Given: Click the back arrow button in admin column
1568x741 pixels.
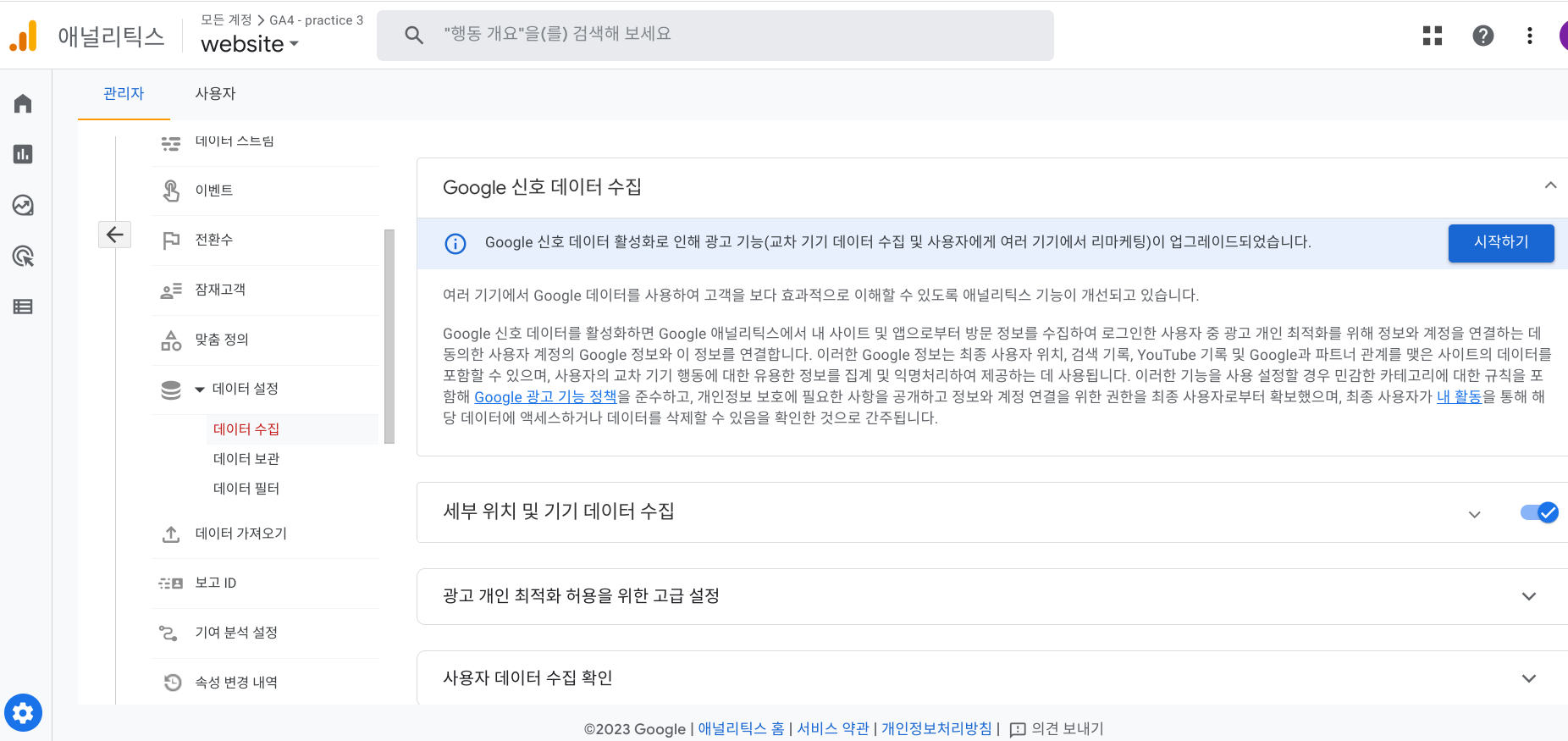Looking at the screenshot, I should point(115,235).
